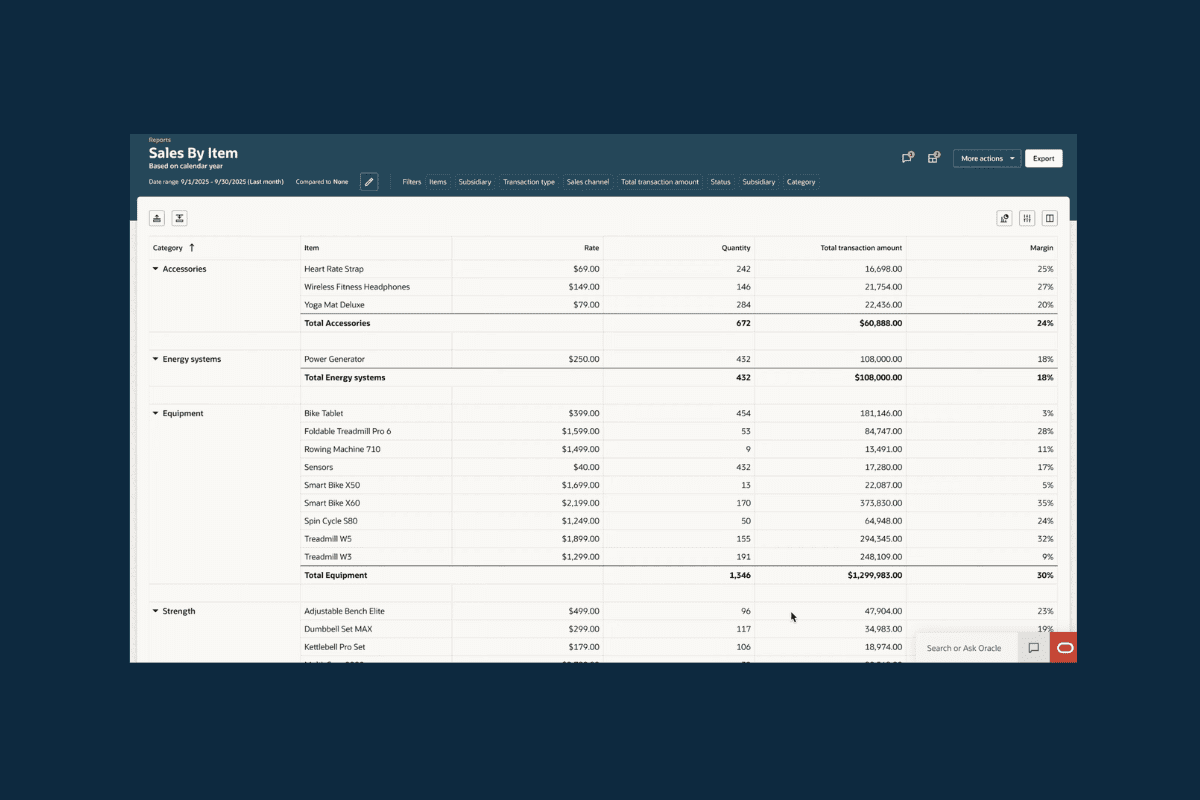Image resolution: width=1200 pixels, height=800 pixels.
Task: Click the pencil edit date range icon
Action: 369,182
